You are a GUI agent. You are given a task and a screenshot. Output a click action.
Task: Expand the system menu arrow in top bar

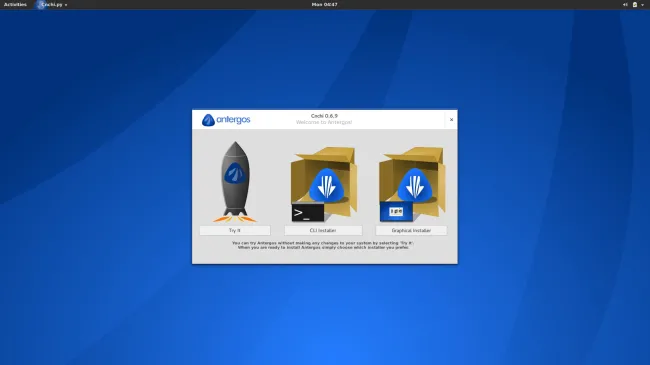point(643,5)
